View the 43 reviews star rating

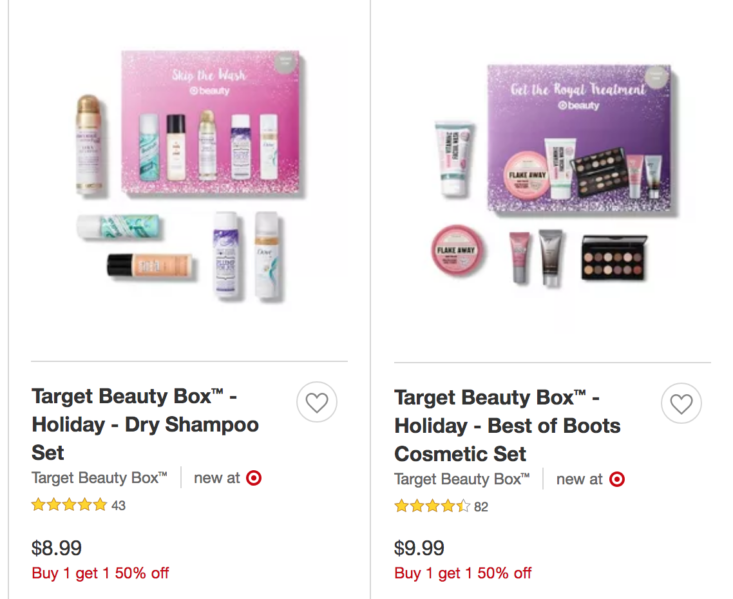[x=79, y=505]
